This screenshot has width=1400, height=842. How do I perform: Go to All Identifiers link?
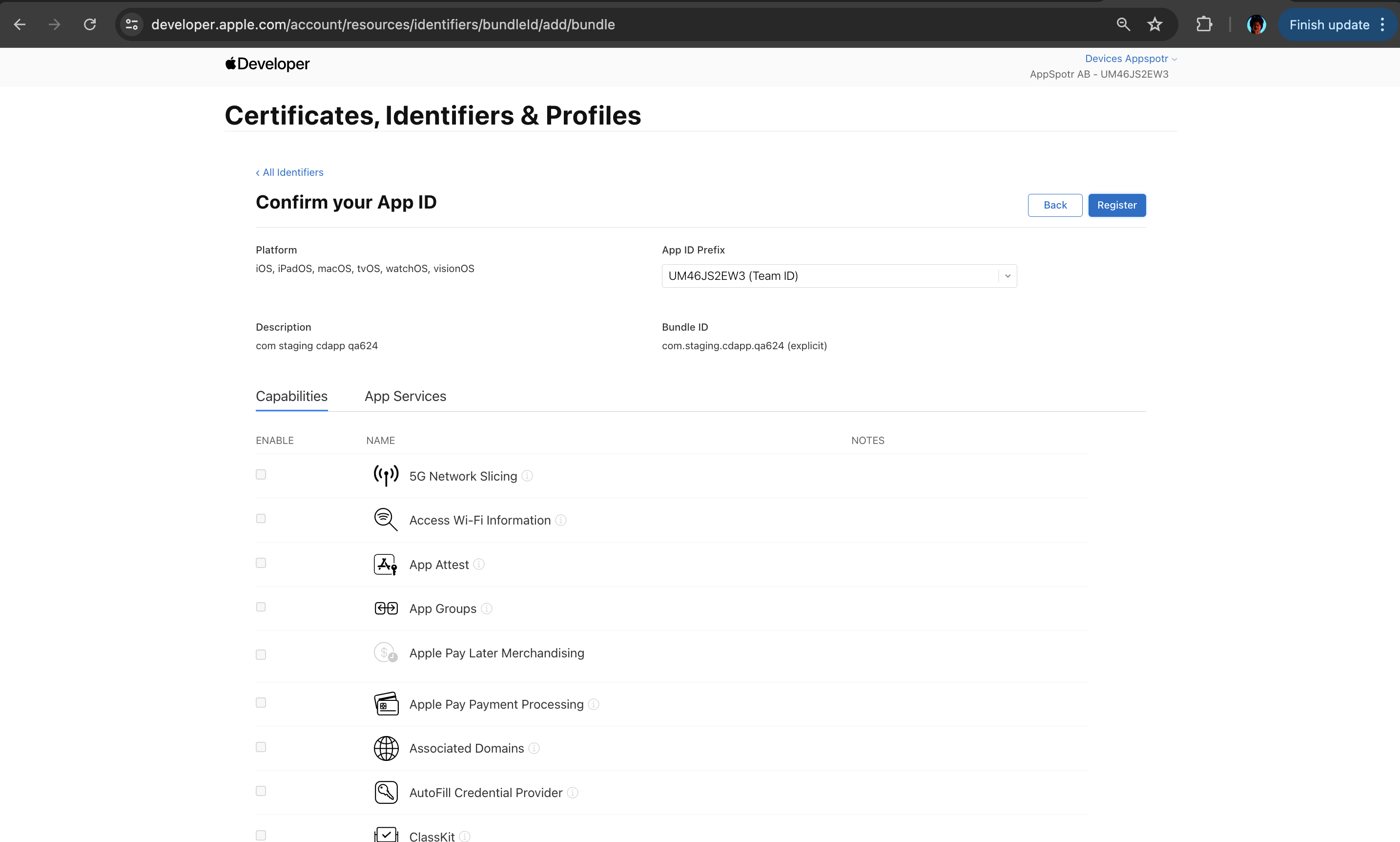(x=289, y=172)
